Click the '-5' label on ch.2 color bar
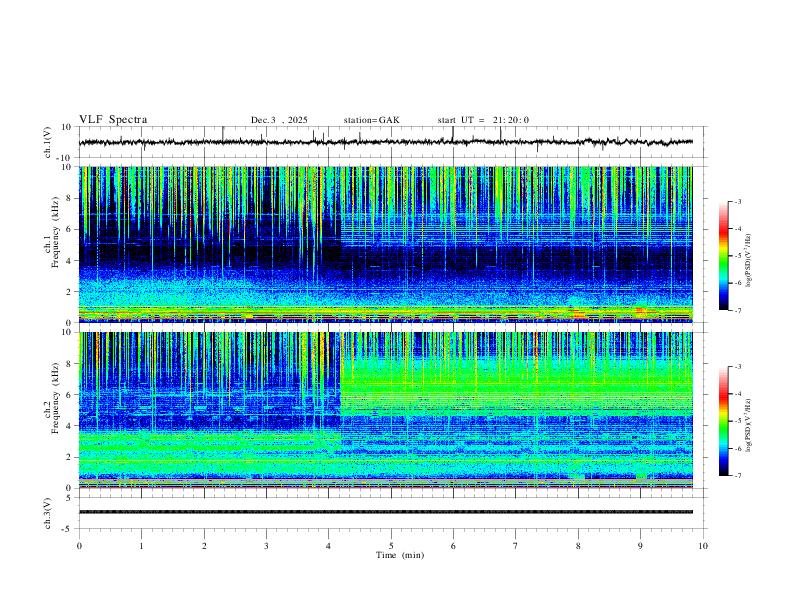The image size is (792, 612). (x=737, y=421)
